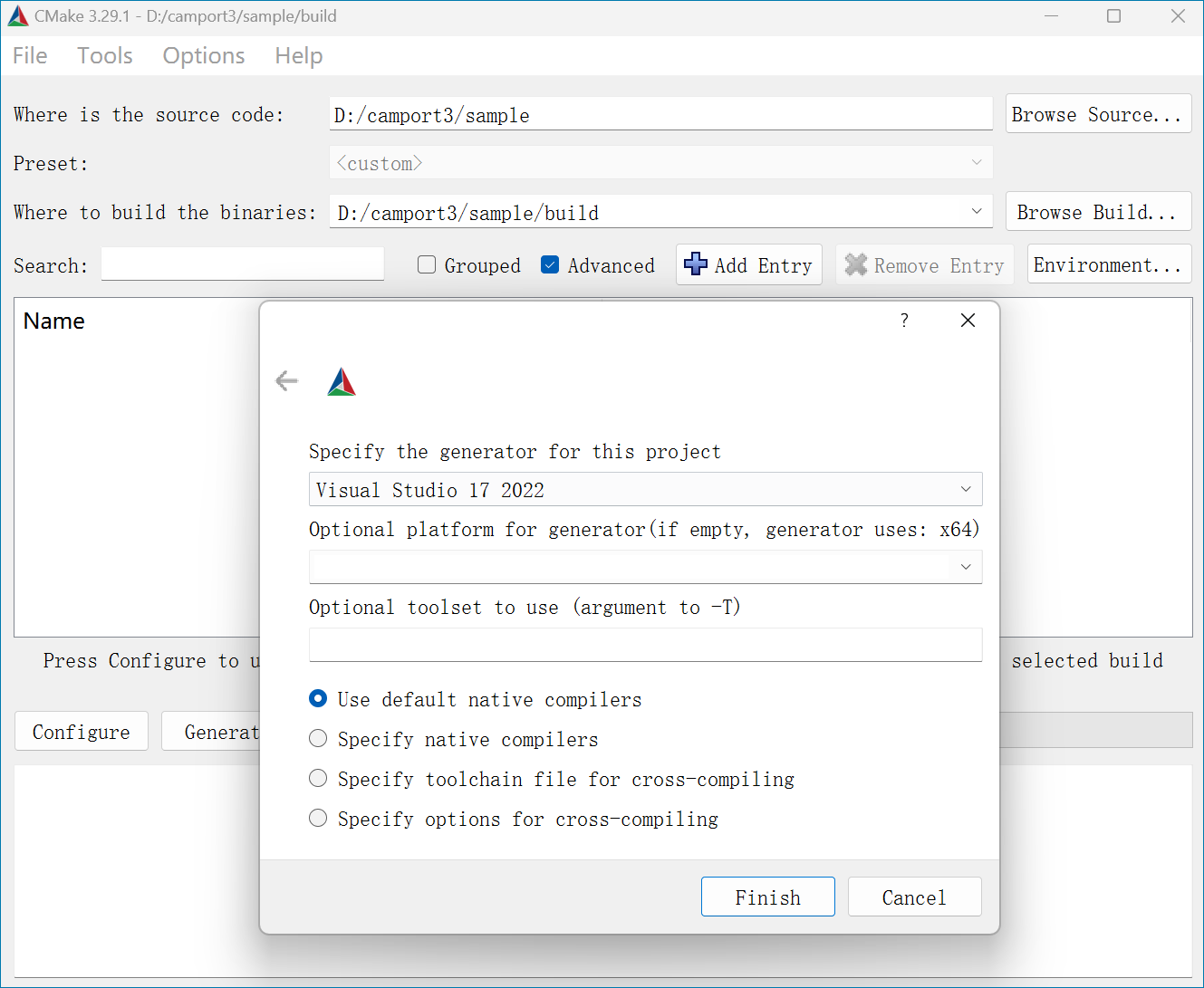This screenshot has width=1204, height=988.
Task: Open the generator dropdown showing Visual Studio 17 2022
Action: click(x=646, y=489)
